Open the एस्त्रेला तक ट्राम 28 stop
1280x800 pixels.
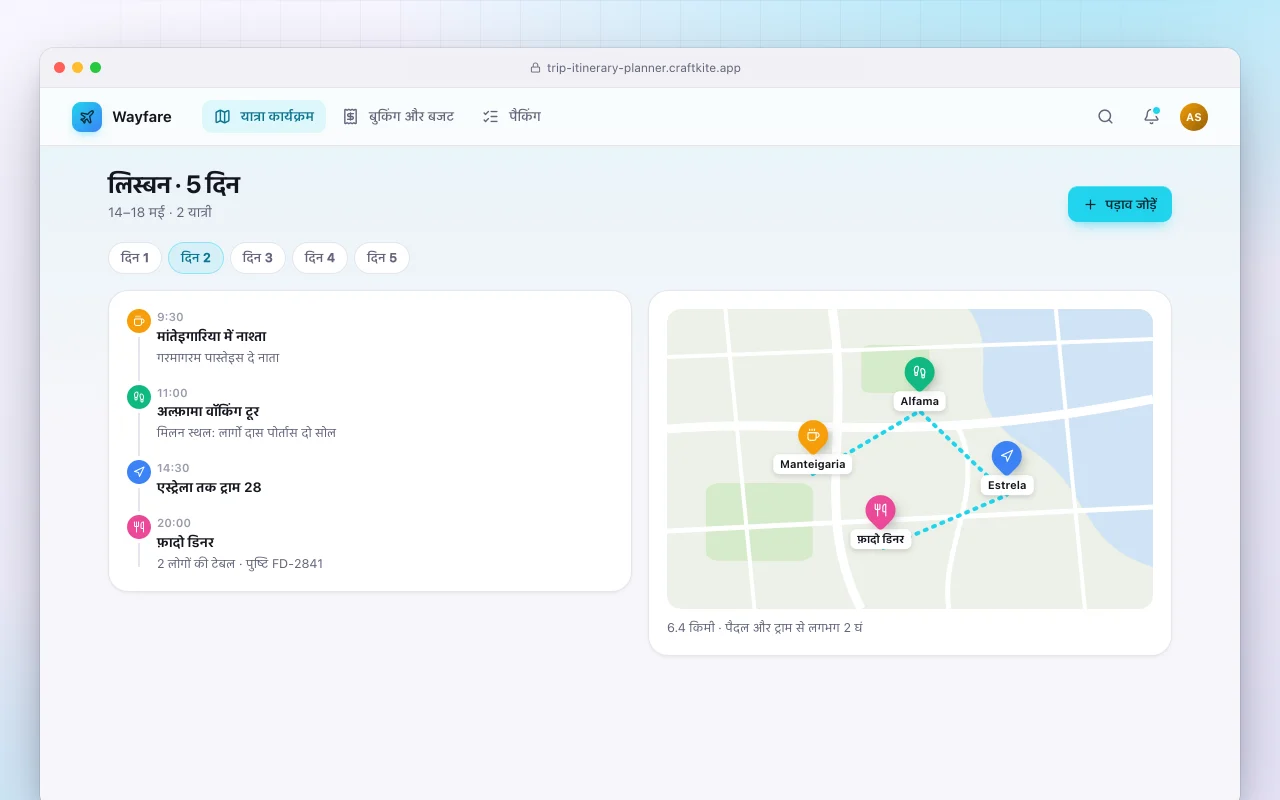tap(209, 488)
